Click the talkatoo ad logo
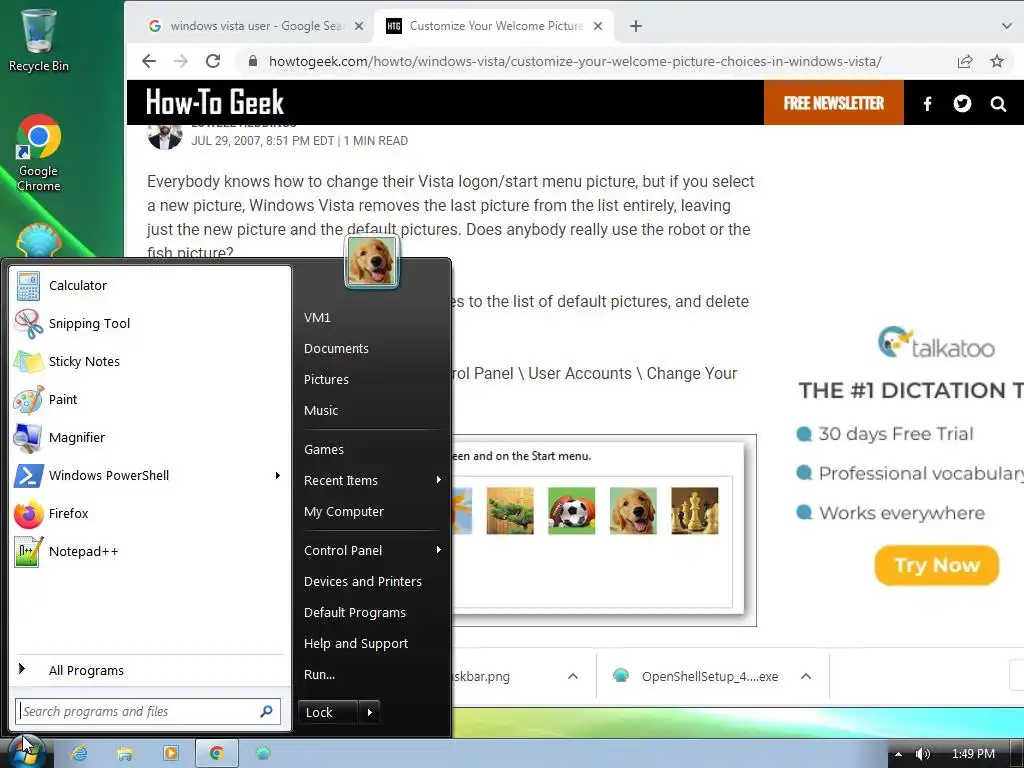Viewport: 1024px width, 768px height. [936, 343]
